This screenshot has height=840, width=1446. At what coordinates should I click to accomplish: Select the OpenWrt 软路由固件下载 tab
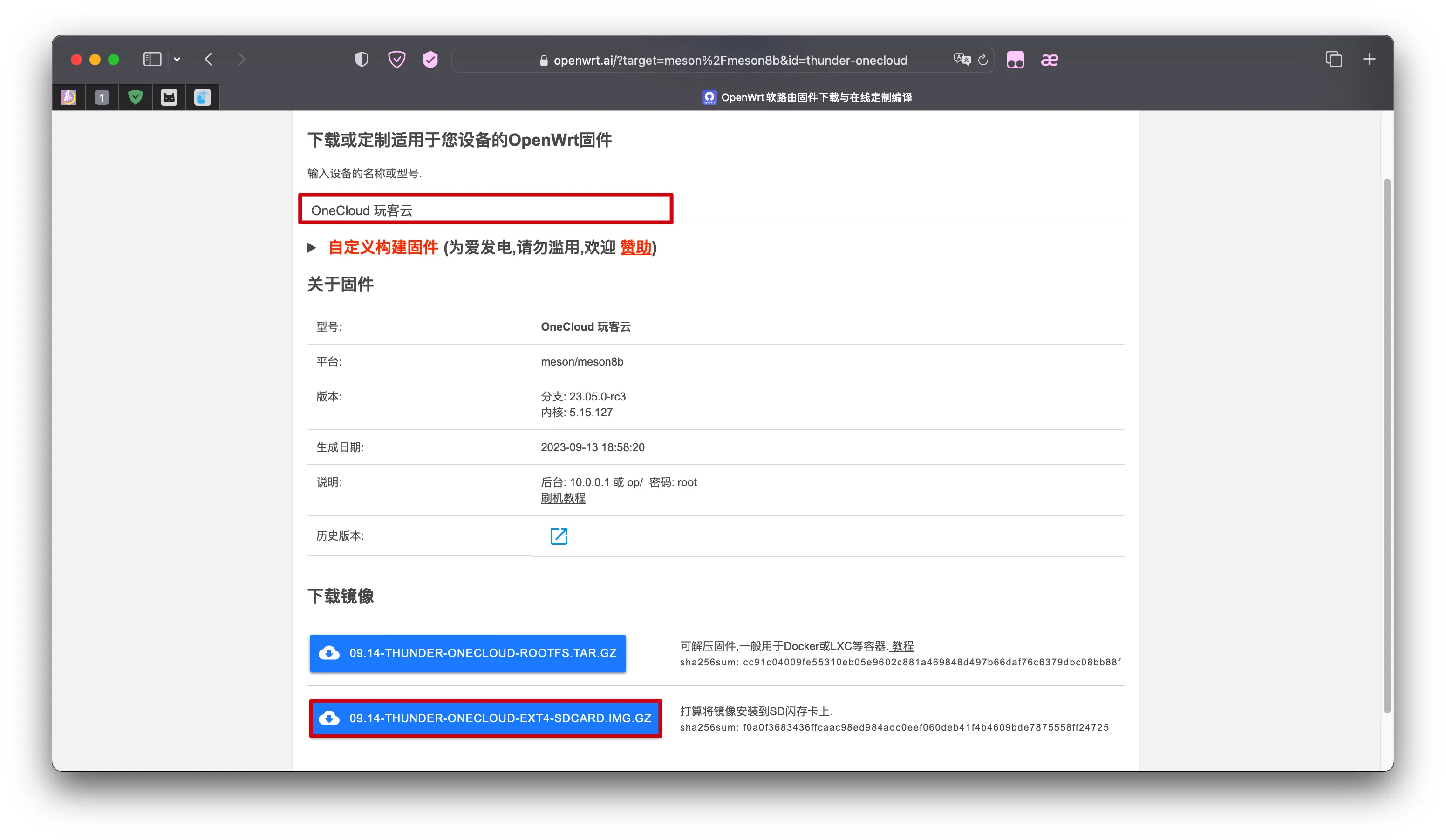tap(806, 97)
